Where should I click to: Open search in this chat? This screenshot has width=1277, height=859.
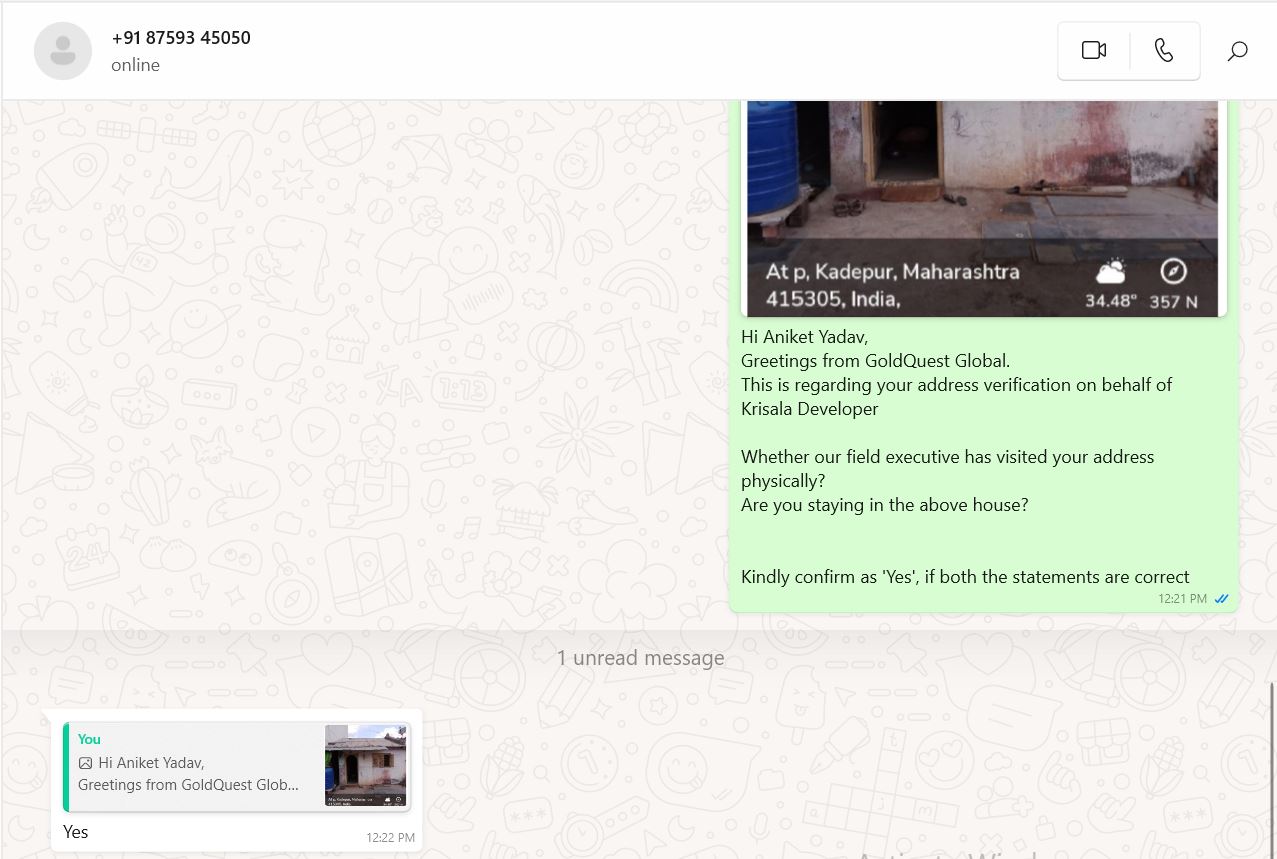click(x=1237, y=51)
